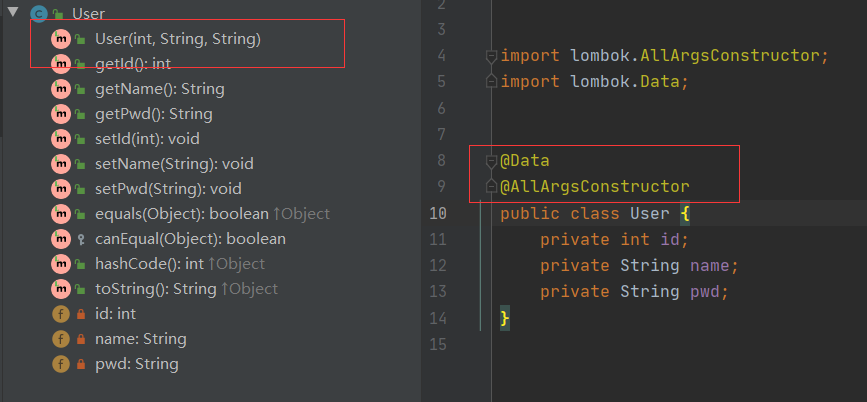
Task: Select the toString(): String method
Action: click(156, 289)
